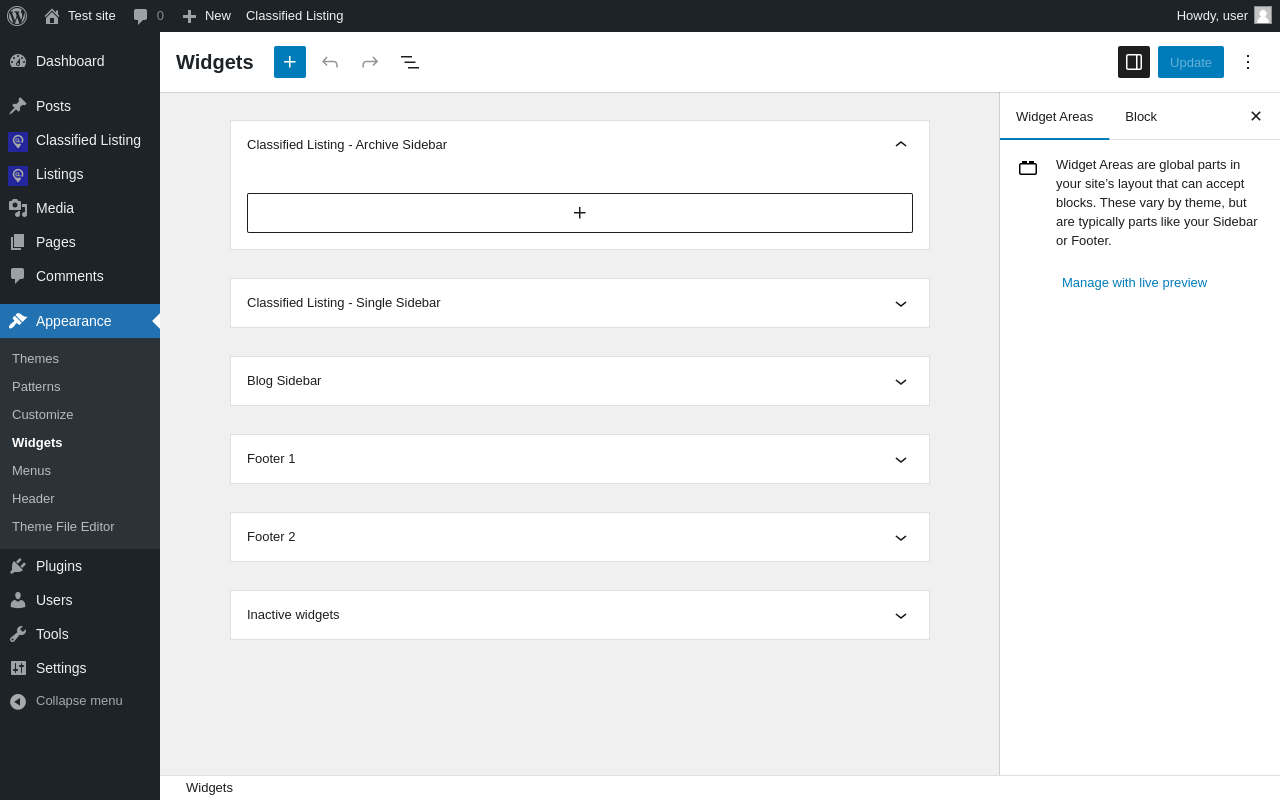Expand the Inactive widgets section
The image size is (1280, 800).
[900, 615]
